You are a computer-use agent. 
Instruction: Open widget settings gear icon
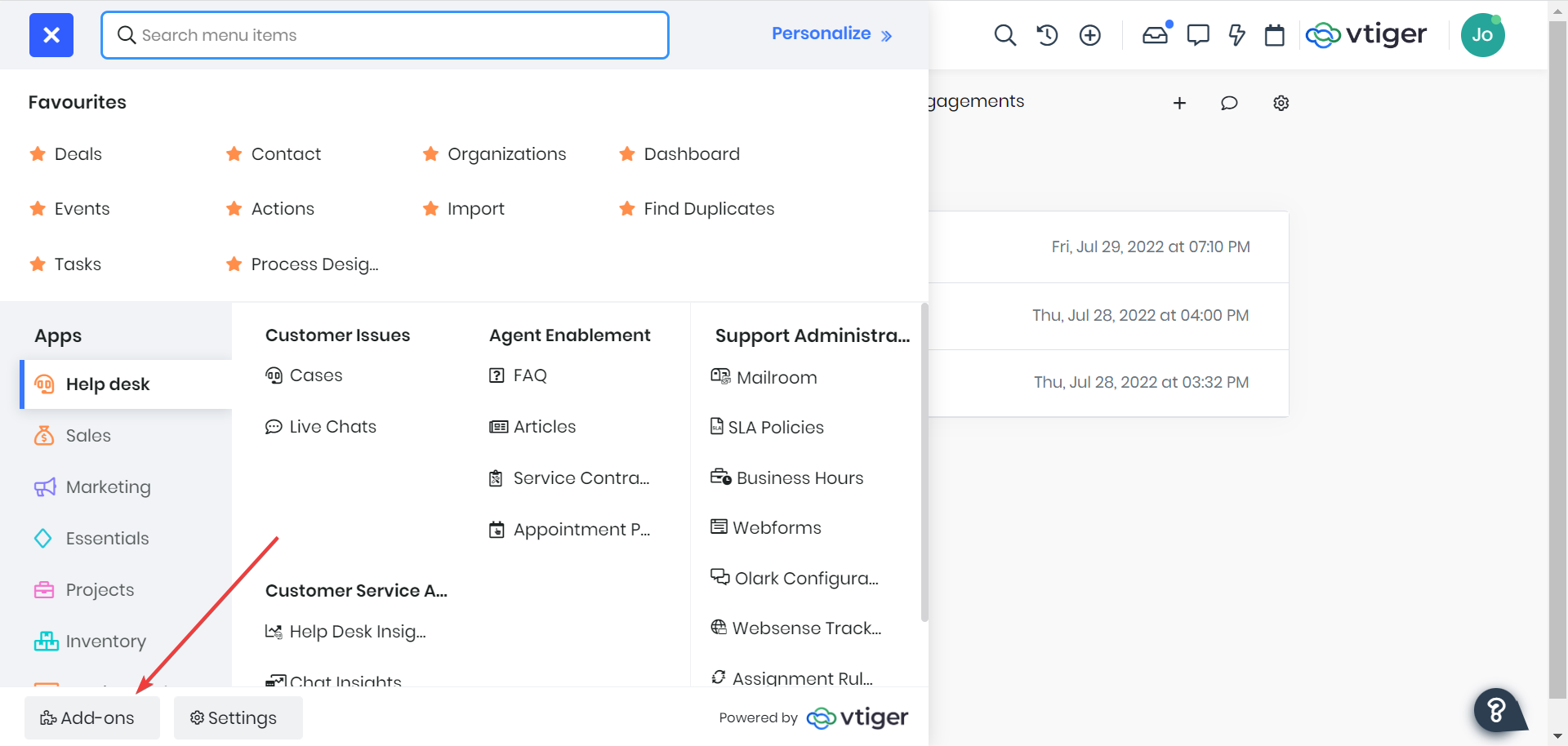tap(1281, 103)
